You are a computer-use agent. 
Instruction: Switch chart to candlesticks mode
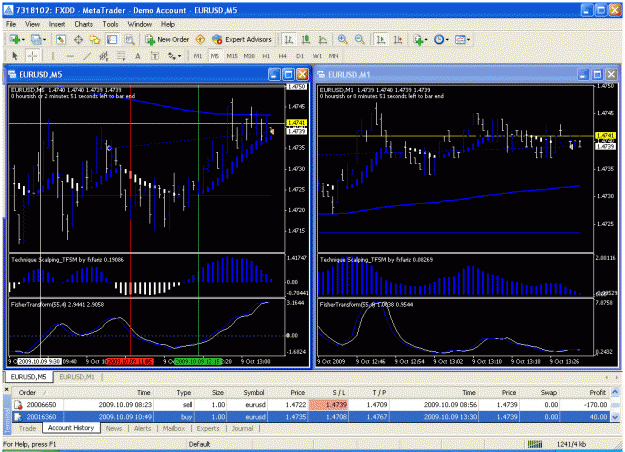tap(306, 39)
